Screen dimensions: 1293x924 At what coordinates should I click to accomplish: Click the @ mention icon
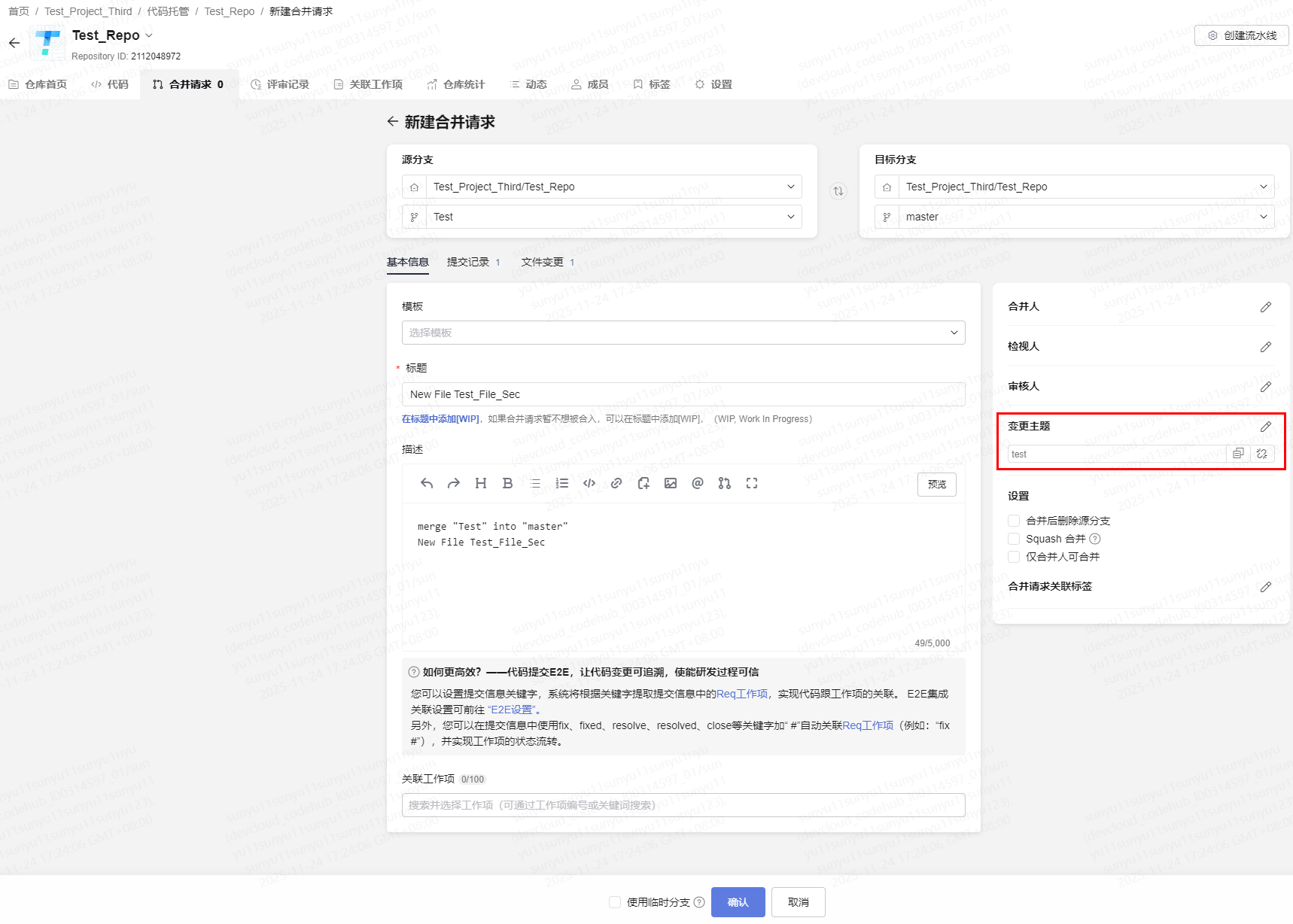point(698,484)
